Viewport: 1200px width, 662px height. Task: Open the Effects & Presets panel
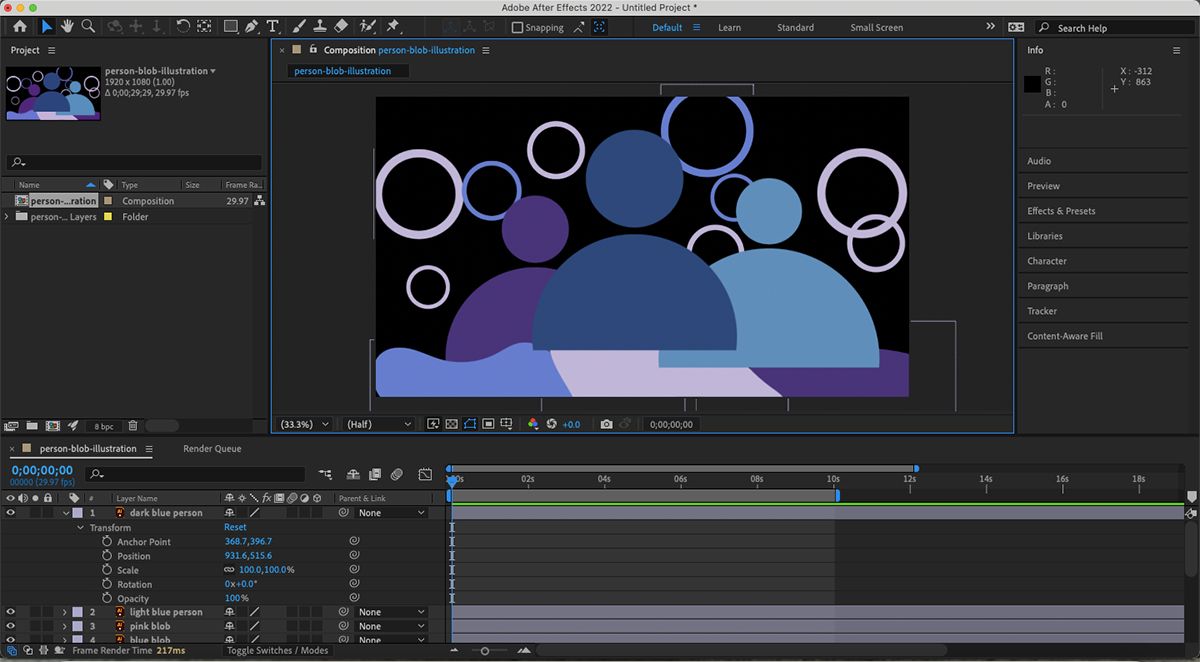(1064, 211)
